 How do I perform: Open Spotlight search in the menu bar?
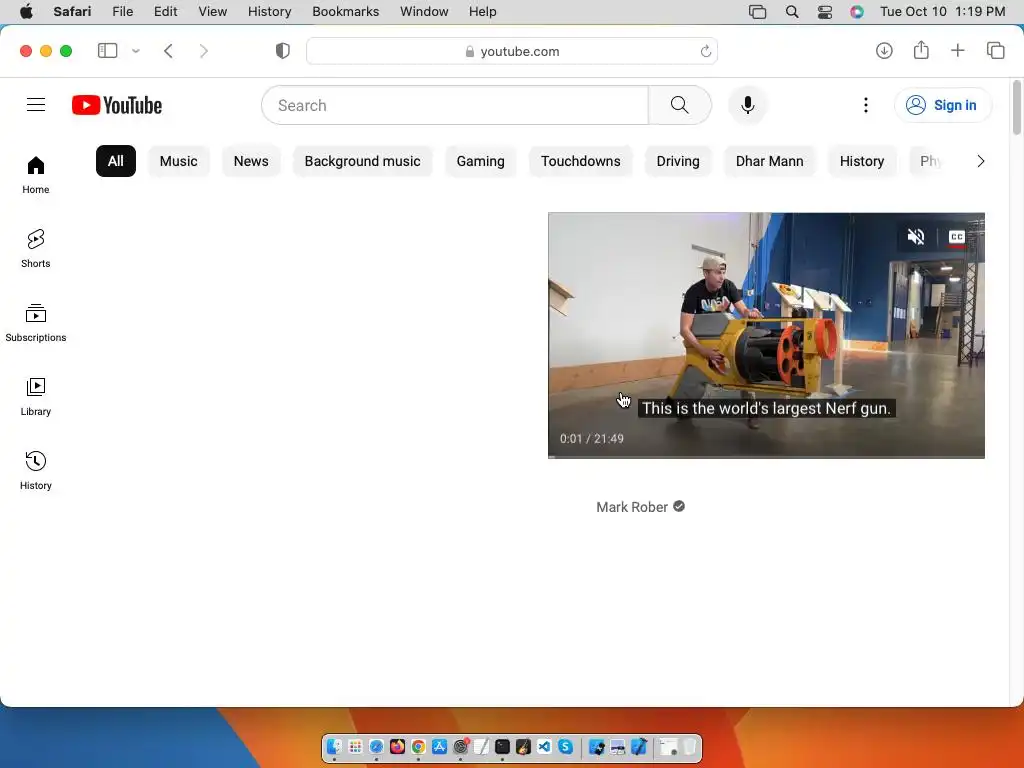pyautogui.click(x=792, y=12)
